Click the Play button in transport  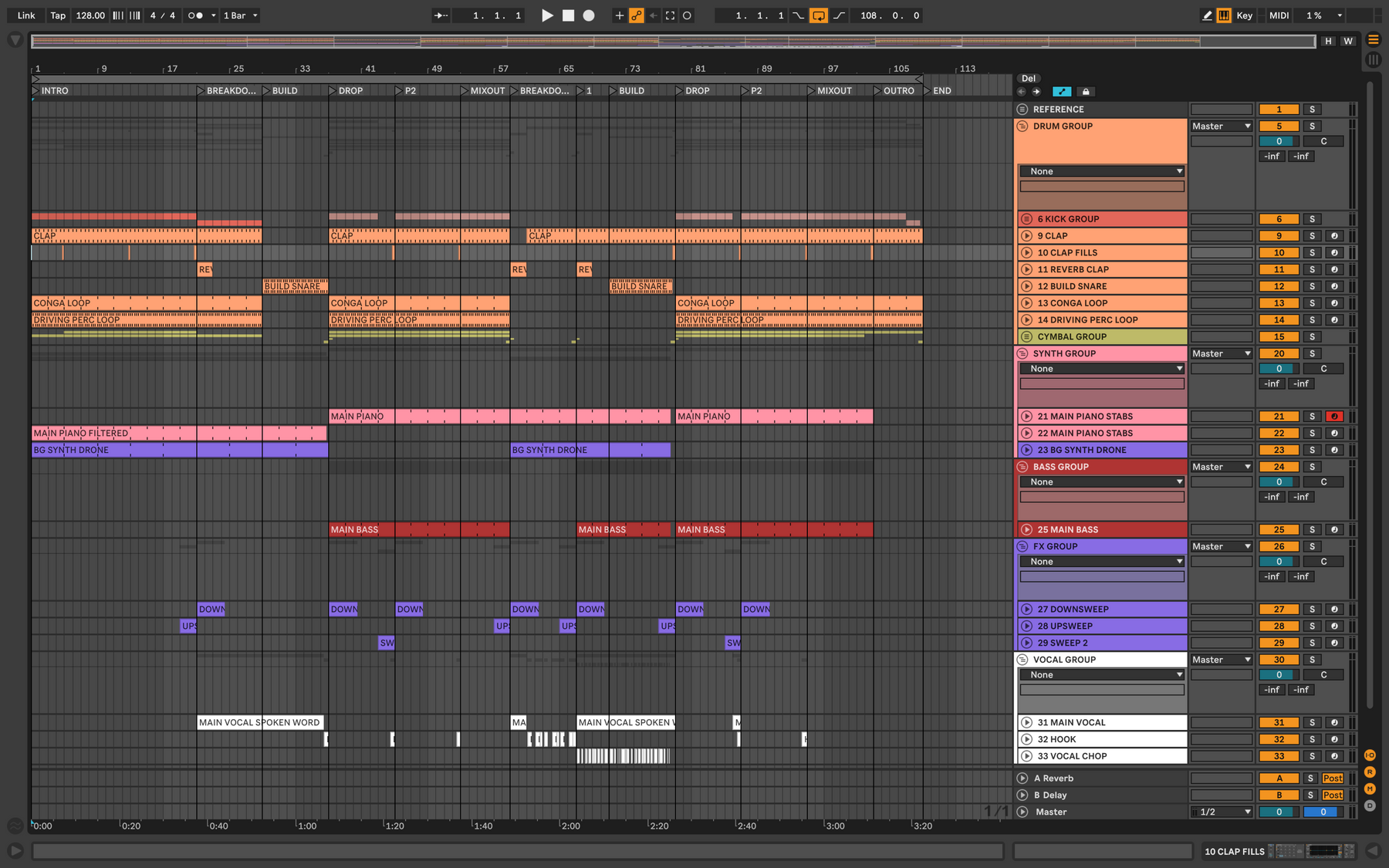(x=547, y=15)
